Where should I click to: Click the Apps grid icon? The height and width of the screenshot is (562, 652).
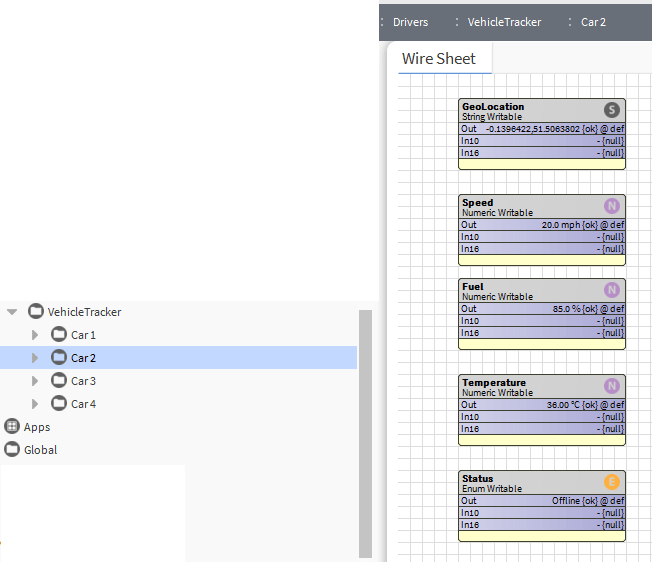pos(12,427)
